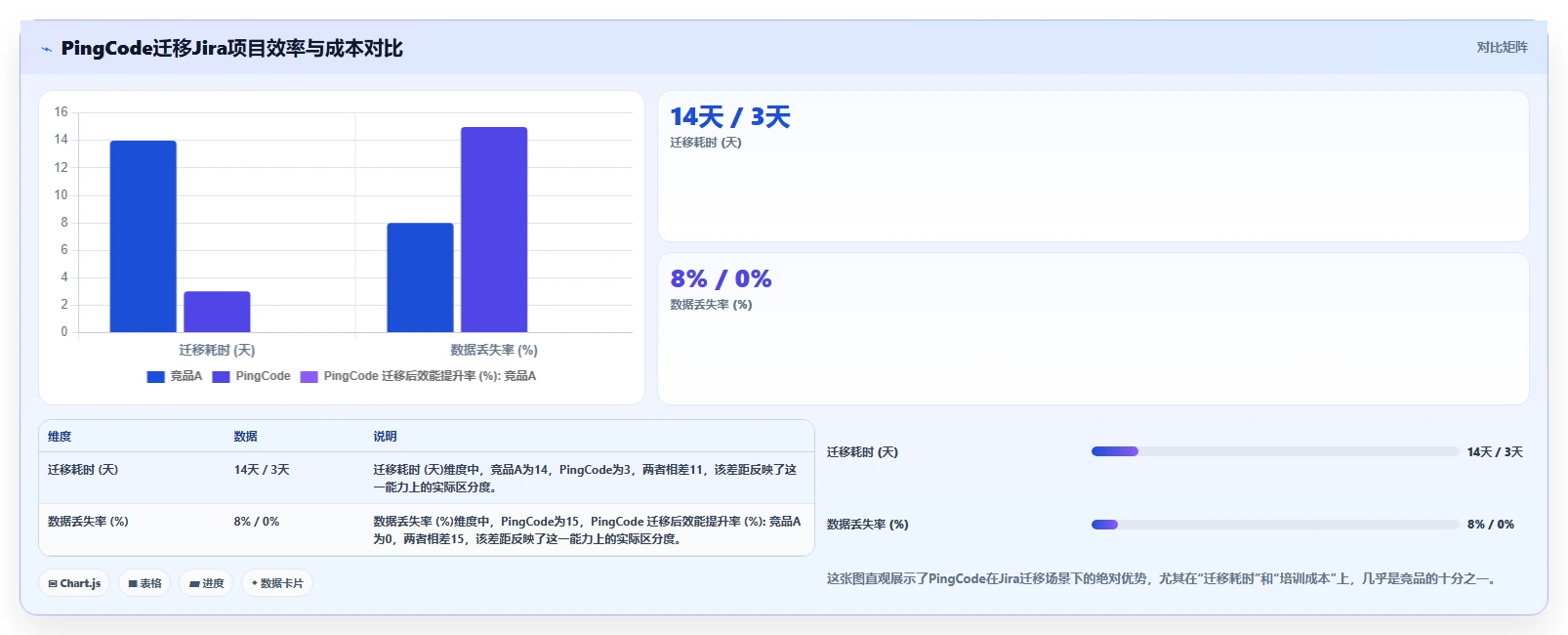The height and width of the screenshot is (635, 1568).
Task: Click the 8% / 0% data card value
Action: [721, 279]
